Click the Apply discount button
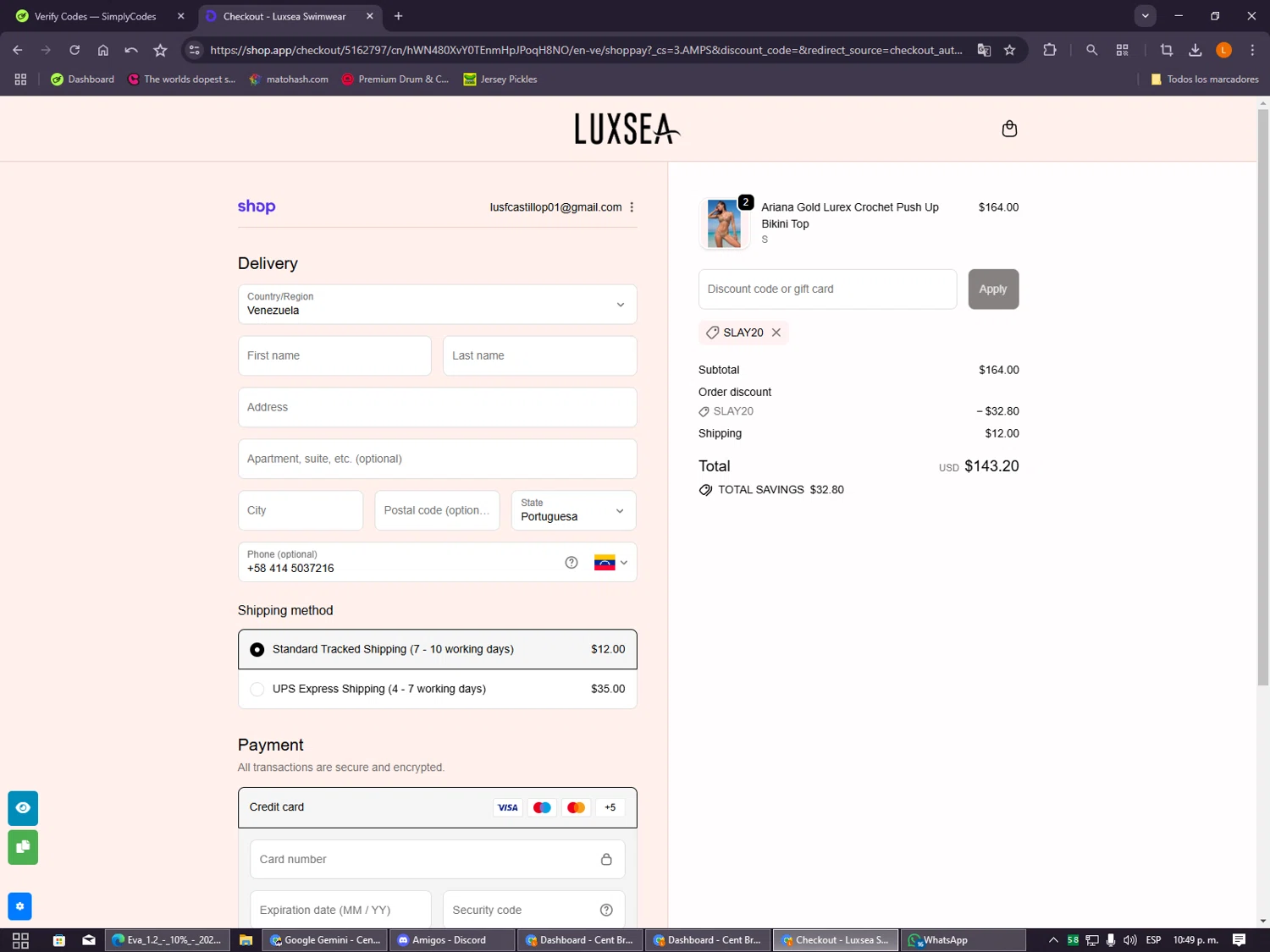The height and width of the screenshot is (952, 1270). tap(993, 289)
